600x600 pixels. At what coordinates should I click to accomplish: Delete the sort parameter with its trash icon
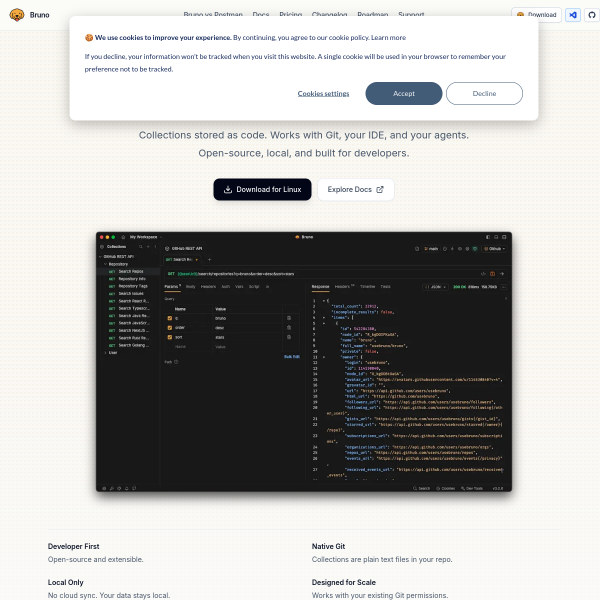[x=289, y=337]
